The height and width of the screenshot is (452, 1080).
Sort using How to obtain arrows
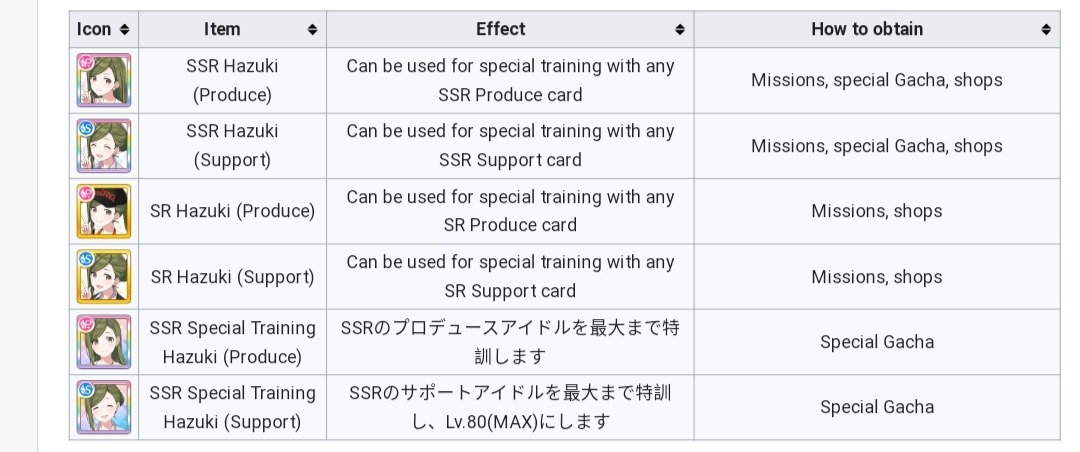click(1046, 30)
